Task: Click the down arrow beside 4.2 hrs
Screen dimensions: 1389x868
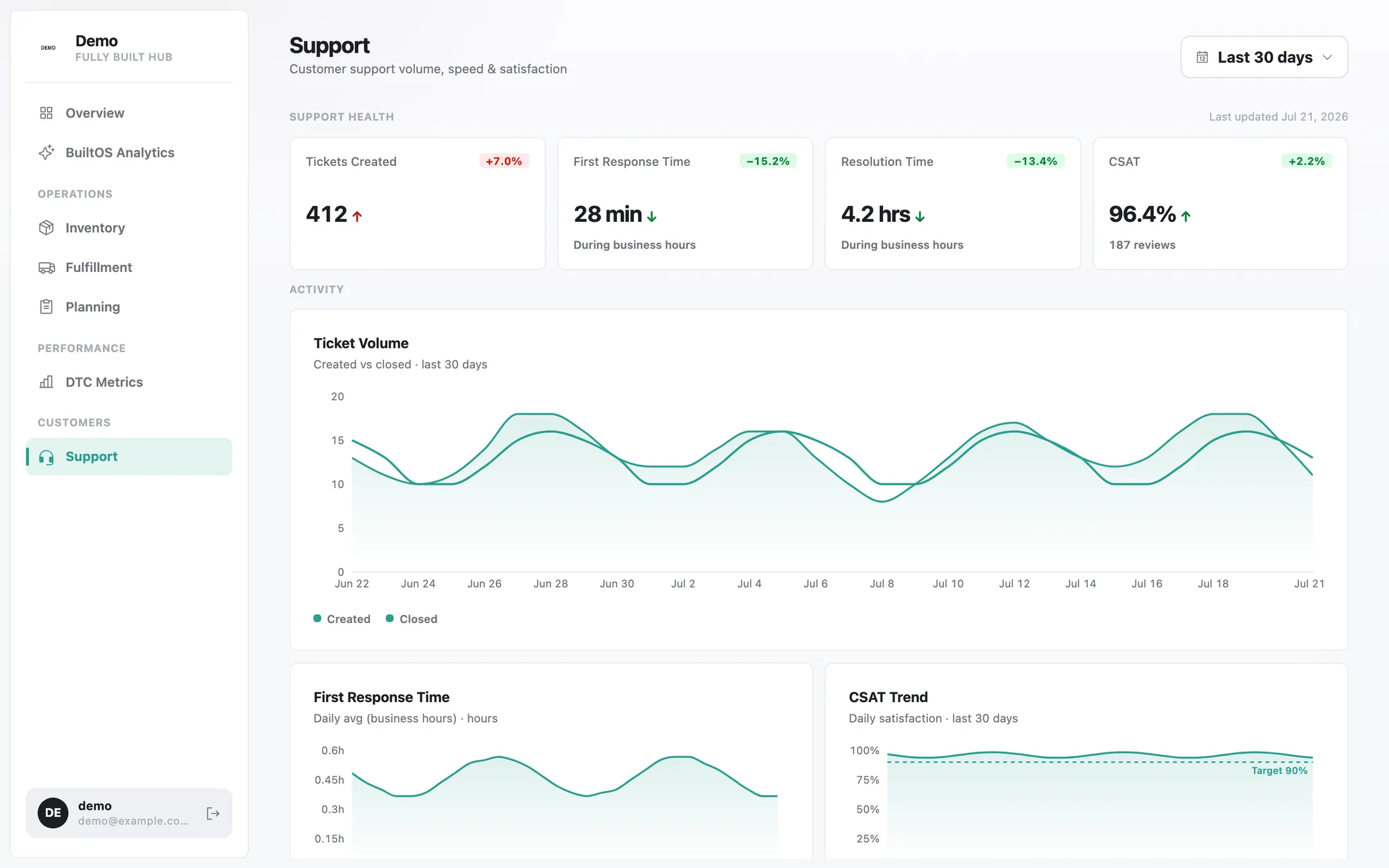Action: tap(920, 217)
